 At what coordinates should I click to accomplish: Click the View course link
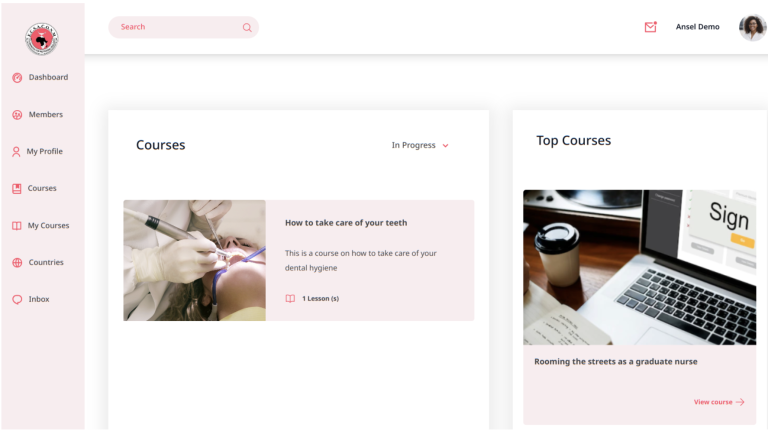click(x=718, y=402)
